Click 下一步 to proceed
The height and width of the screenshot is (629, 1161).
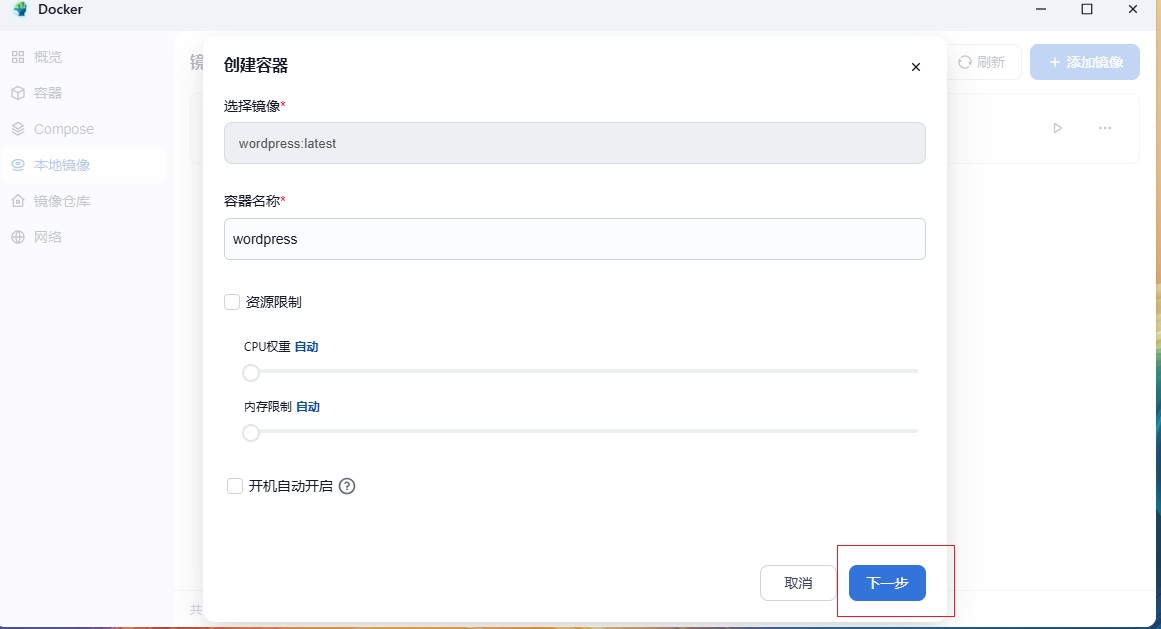[x=887, y=583]
